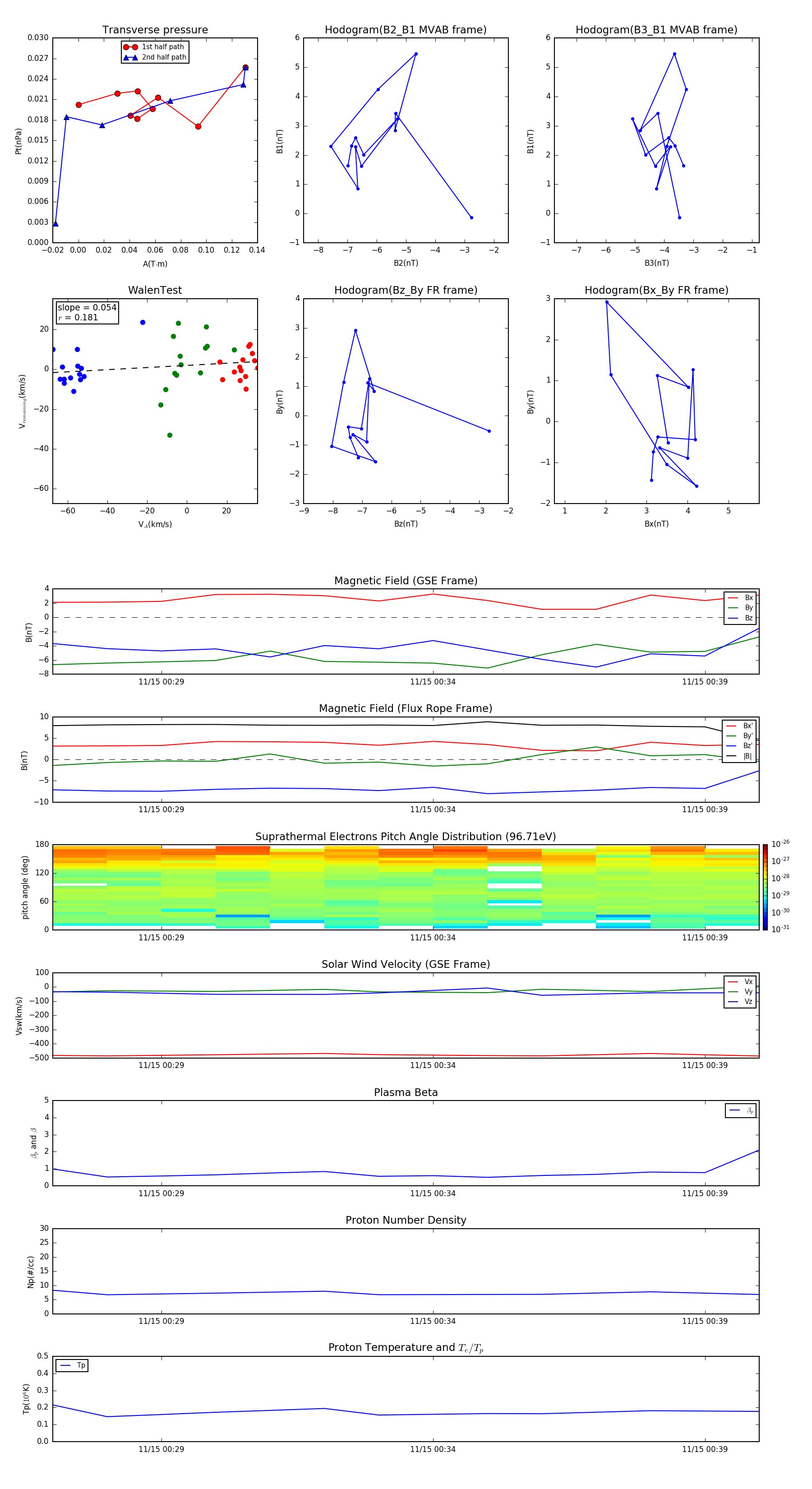Click "11/15 00:39" tick under Plasma Beta panel
The image size is (812, 1489).
tap(705, 1193)
